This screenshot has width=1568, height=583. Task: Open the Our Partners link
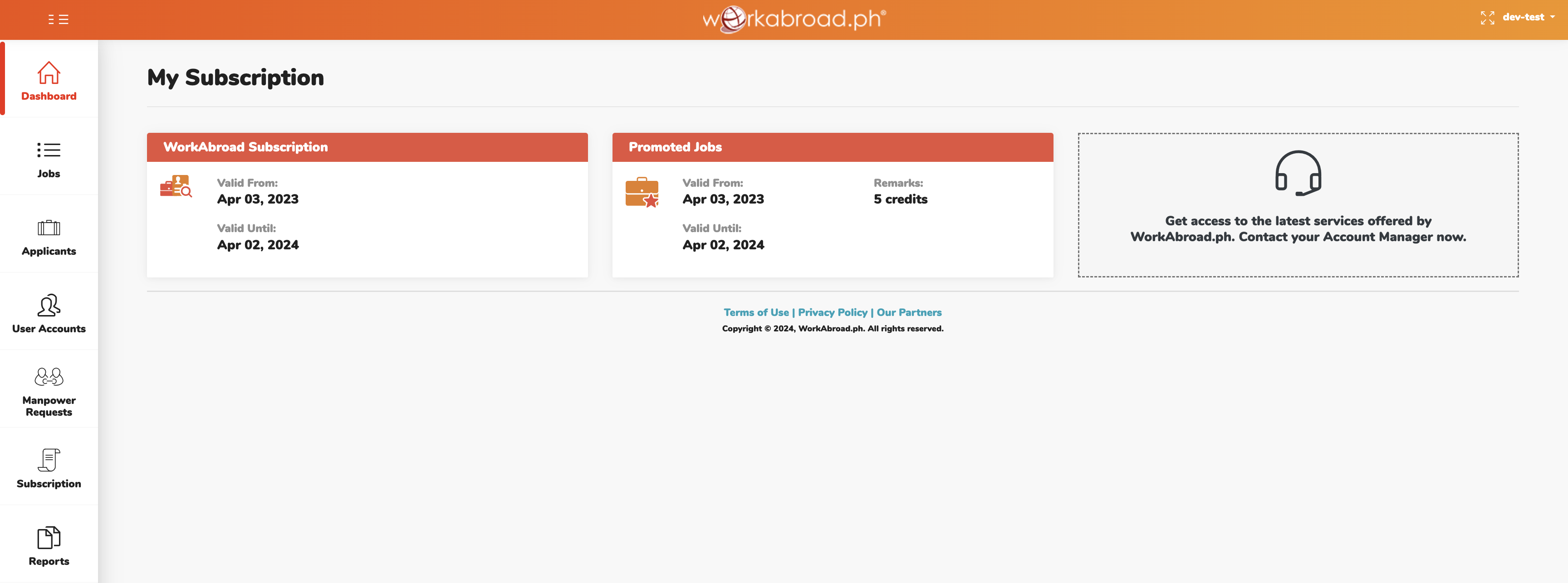tap(909, 312)
